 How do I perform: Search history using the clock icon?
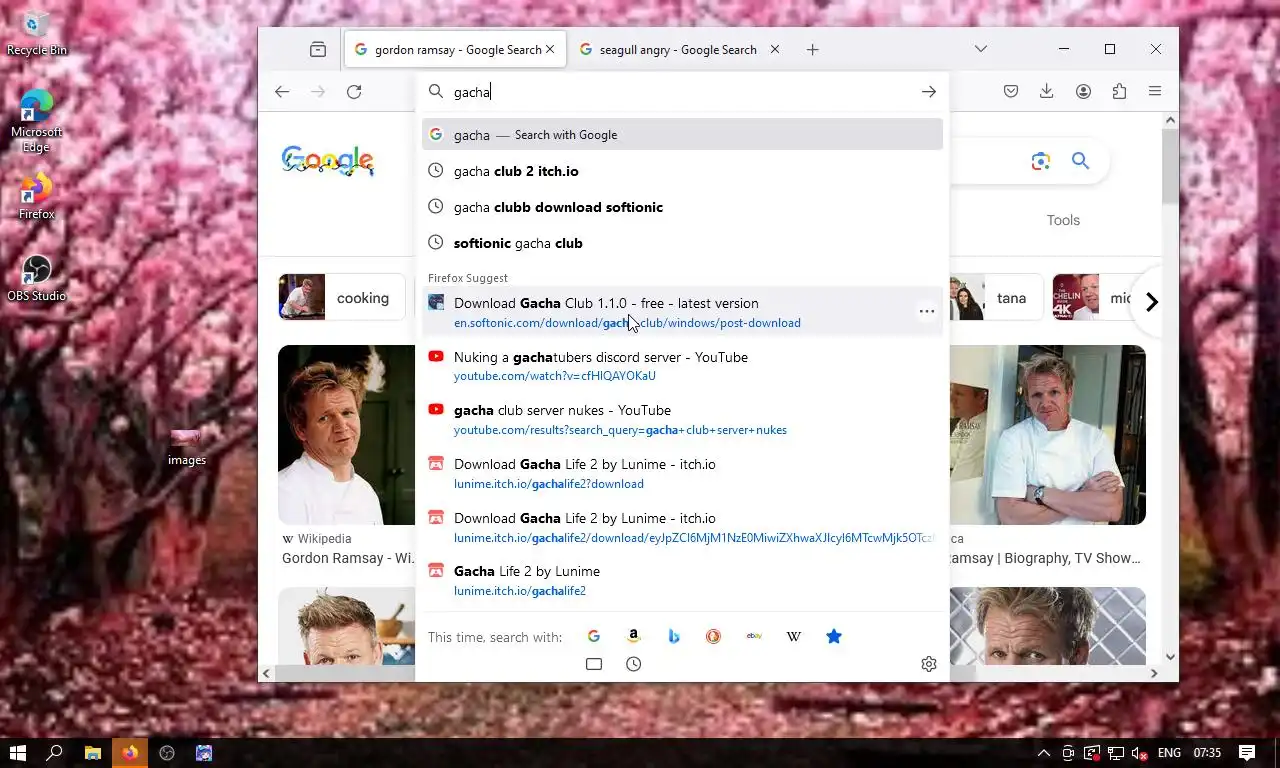tap(633, 664)
